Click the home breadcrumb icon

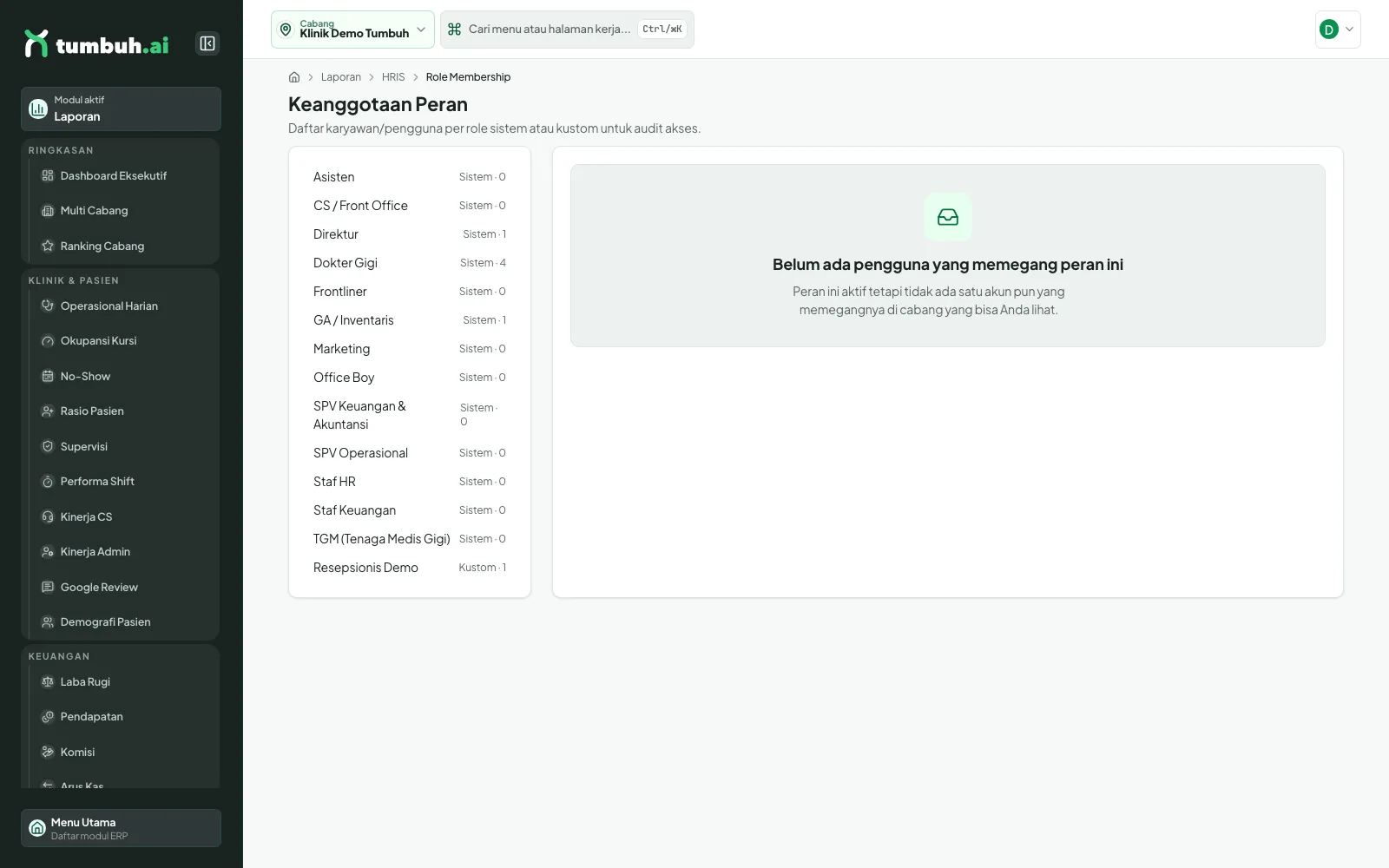[294, 77]
